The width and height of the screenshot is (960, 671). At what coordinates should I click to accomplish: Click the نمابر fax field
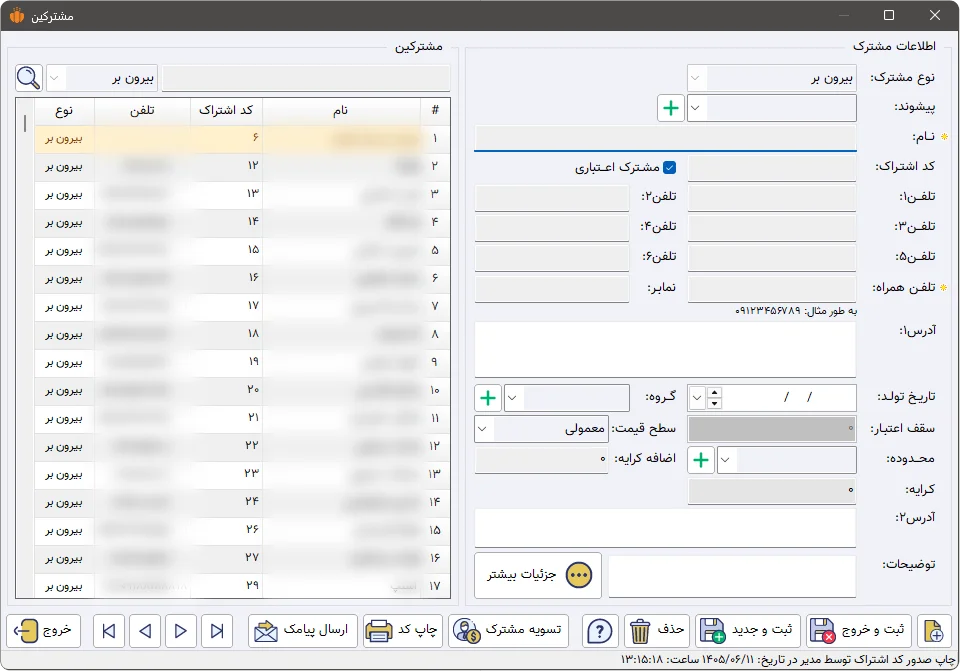click(x=552, y=288)
